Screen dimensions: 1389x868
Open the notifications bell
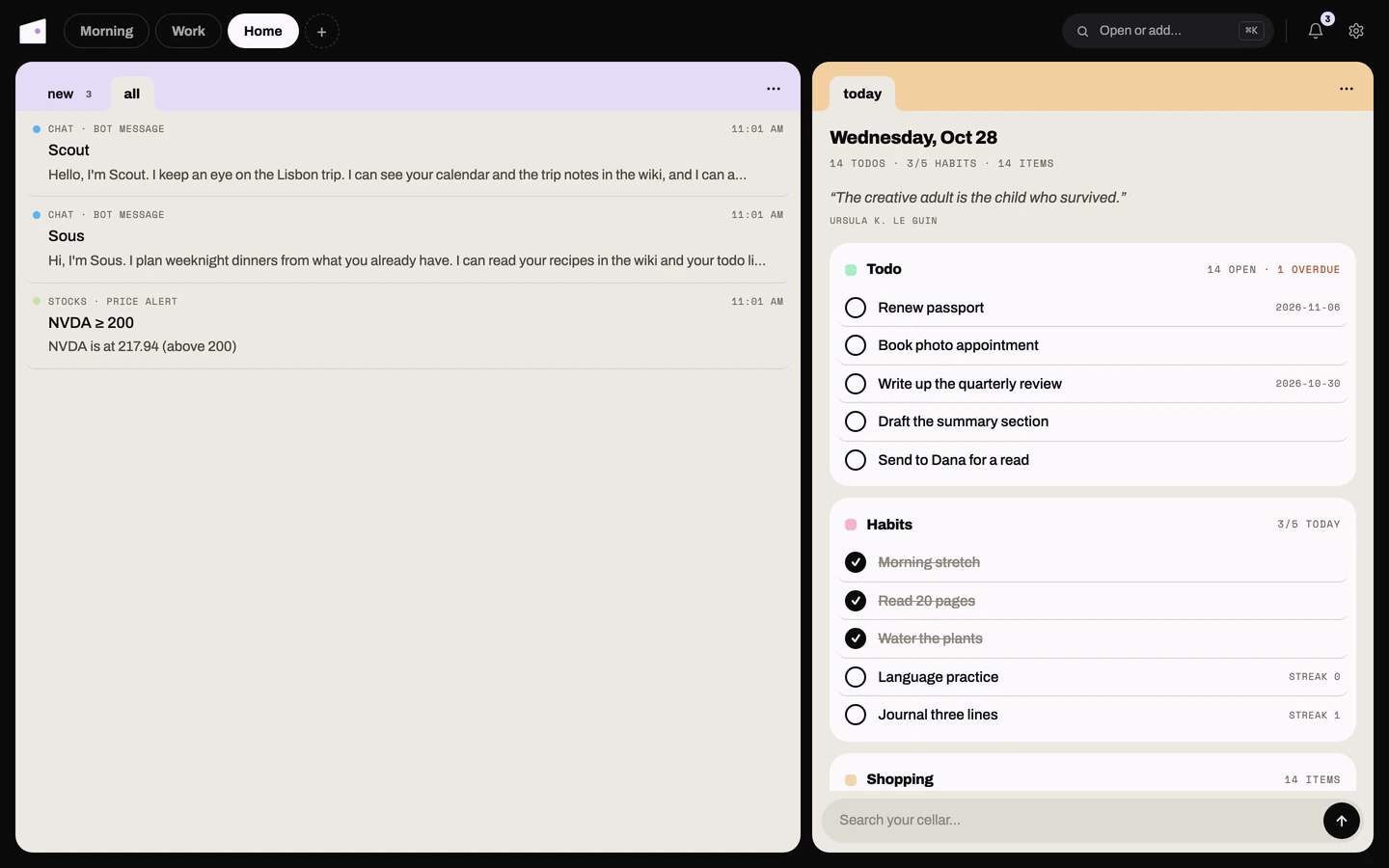1316,31
